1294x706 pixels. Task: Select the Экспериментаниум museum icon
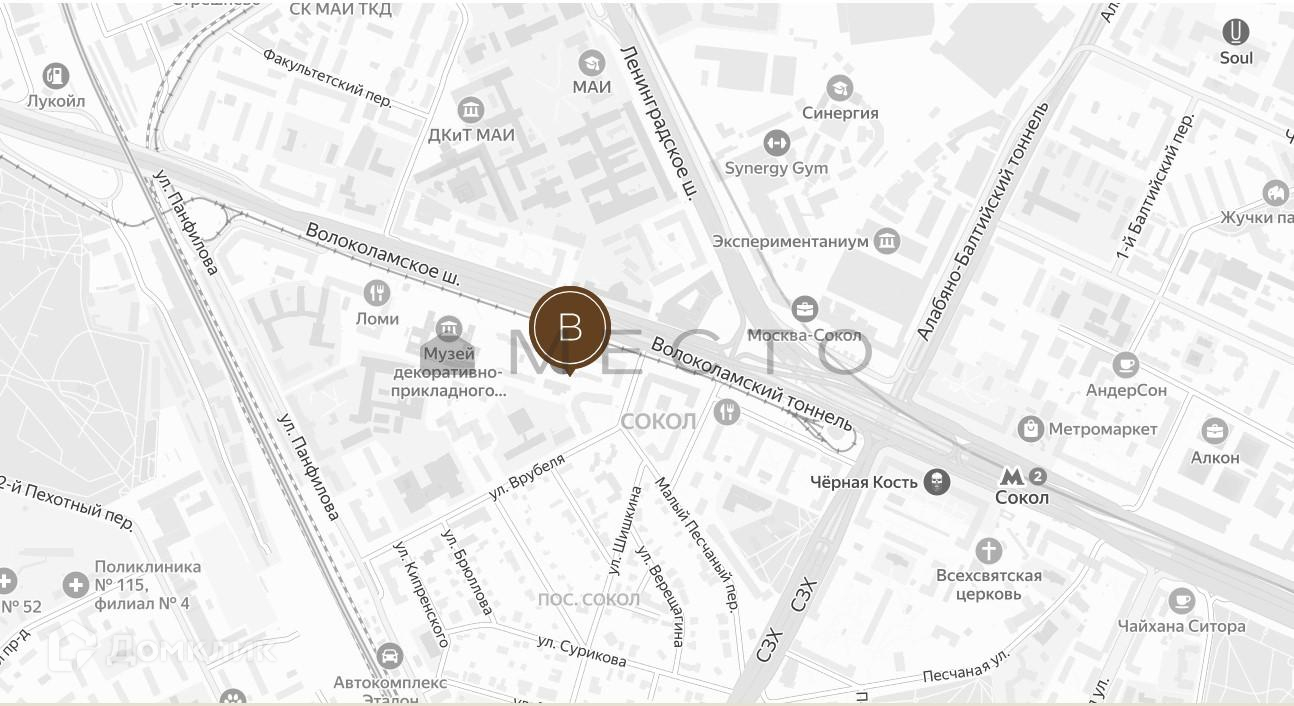coord(886,241)
